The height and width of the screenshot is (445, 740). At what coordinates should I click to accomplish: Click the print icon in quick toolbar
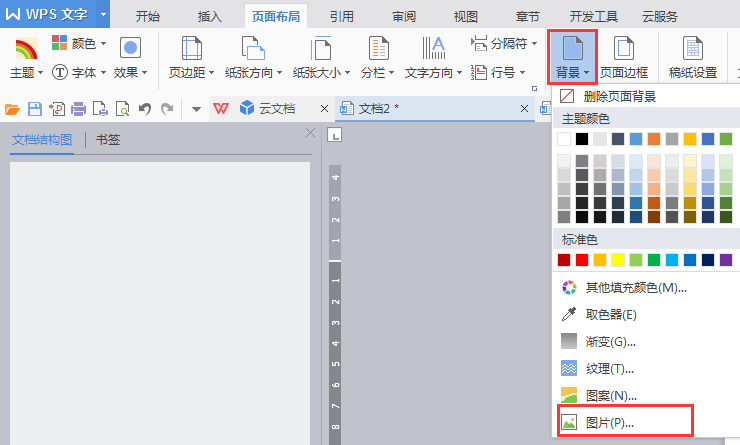pyautogui.click(x=78, y=108)
